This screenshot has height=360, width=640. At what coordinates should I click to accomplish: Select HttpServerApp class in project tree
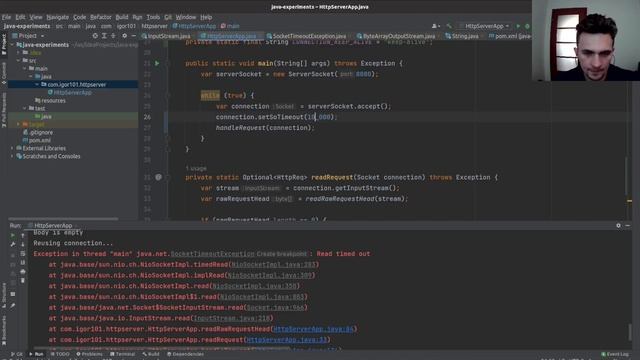pyautogui.click(x=73, y=93)
